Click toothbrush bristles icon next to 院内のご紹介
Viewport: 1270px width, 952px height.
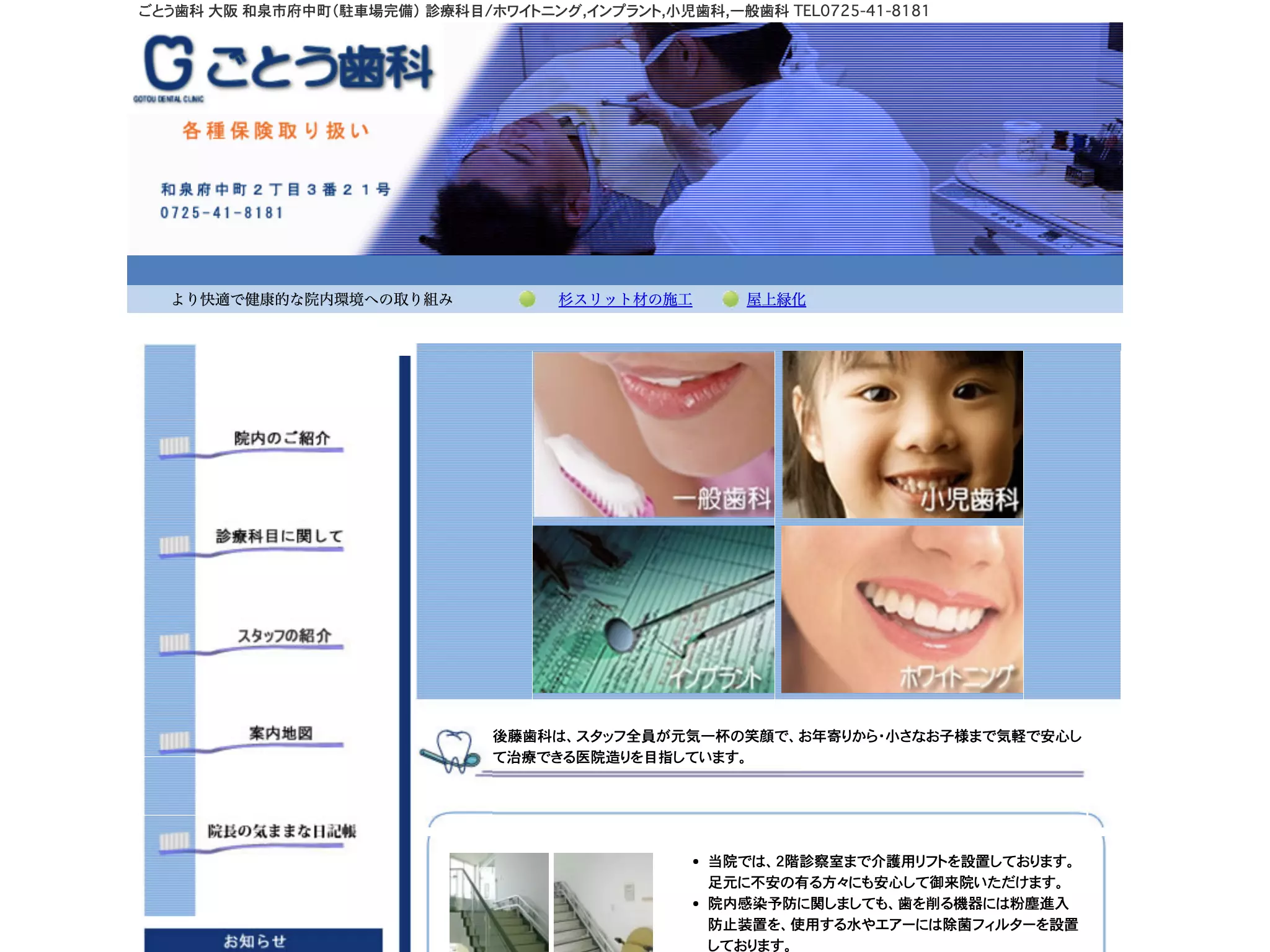click(174, 446)
